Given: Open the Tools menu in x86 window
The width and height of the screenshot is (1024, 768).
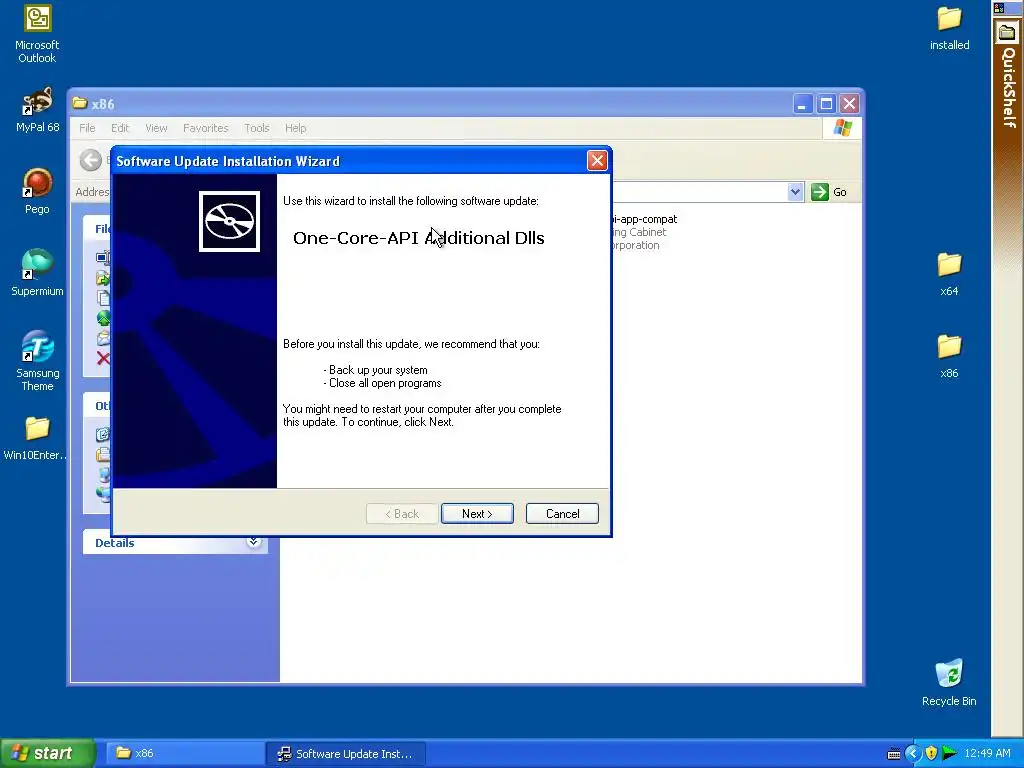Looking at the screenshot, I should (x=257, y=128).
